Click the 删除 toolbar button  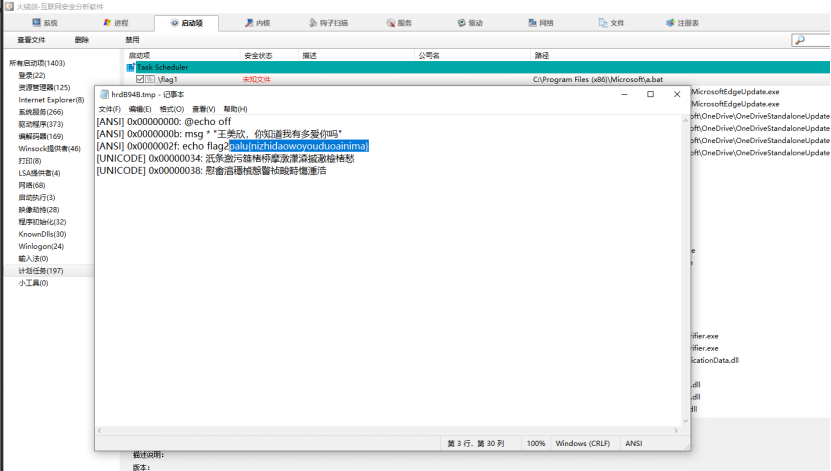[82, 40]
